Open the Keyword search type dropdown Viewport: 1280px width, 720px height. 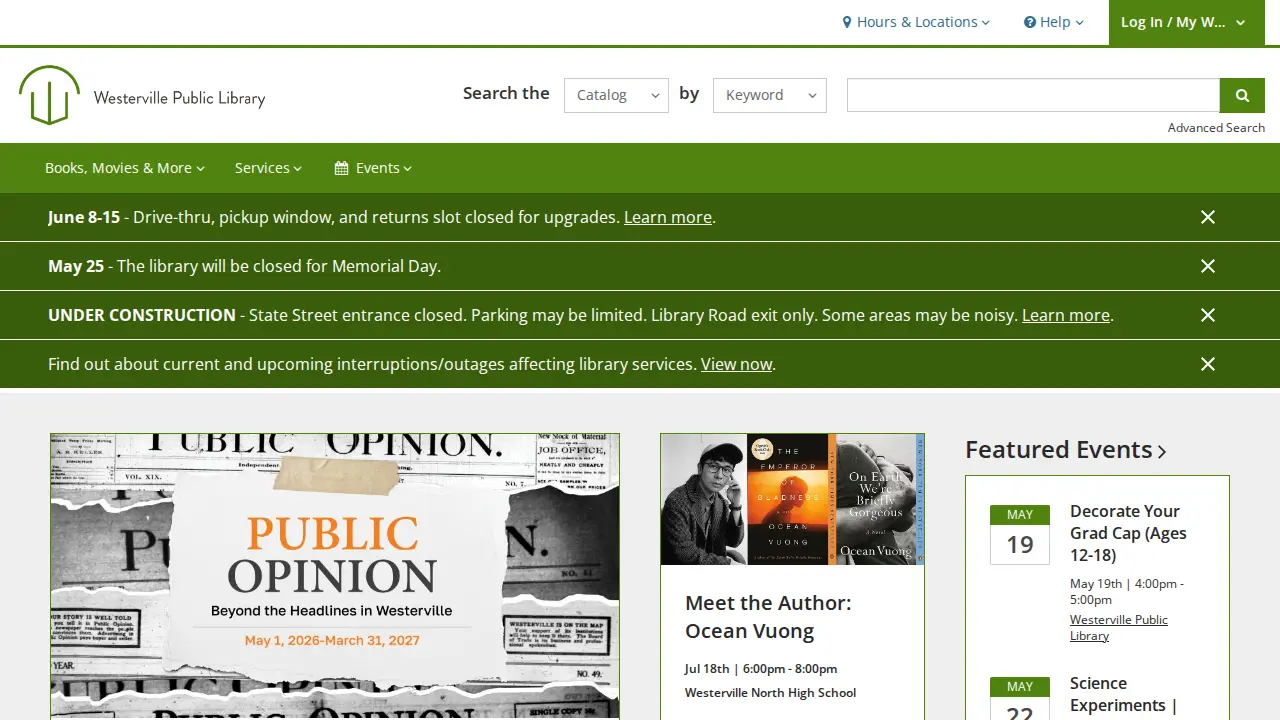point(770,95)
